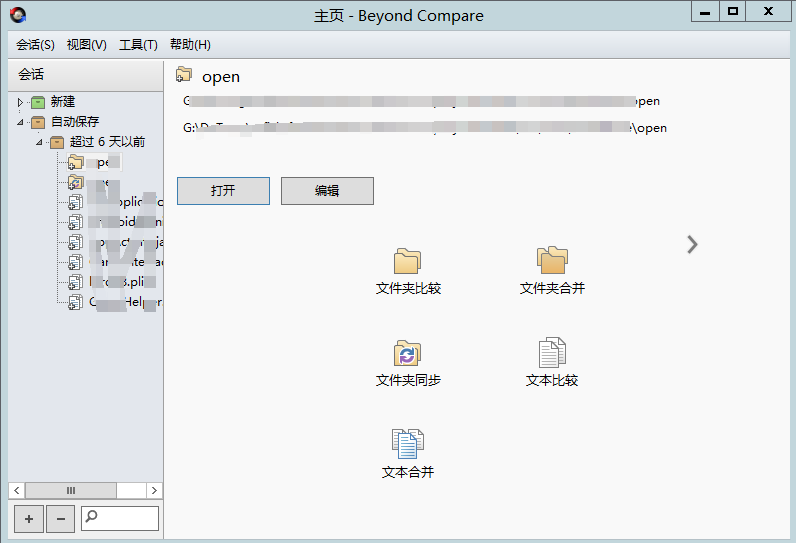Click the 超过 6 天以前 label
Viewport: 796px width, 543px height.
click(107, 142)
